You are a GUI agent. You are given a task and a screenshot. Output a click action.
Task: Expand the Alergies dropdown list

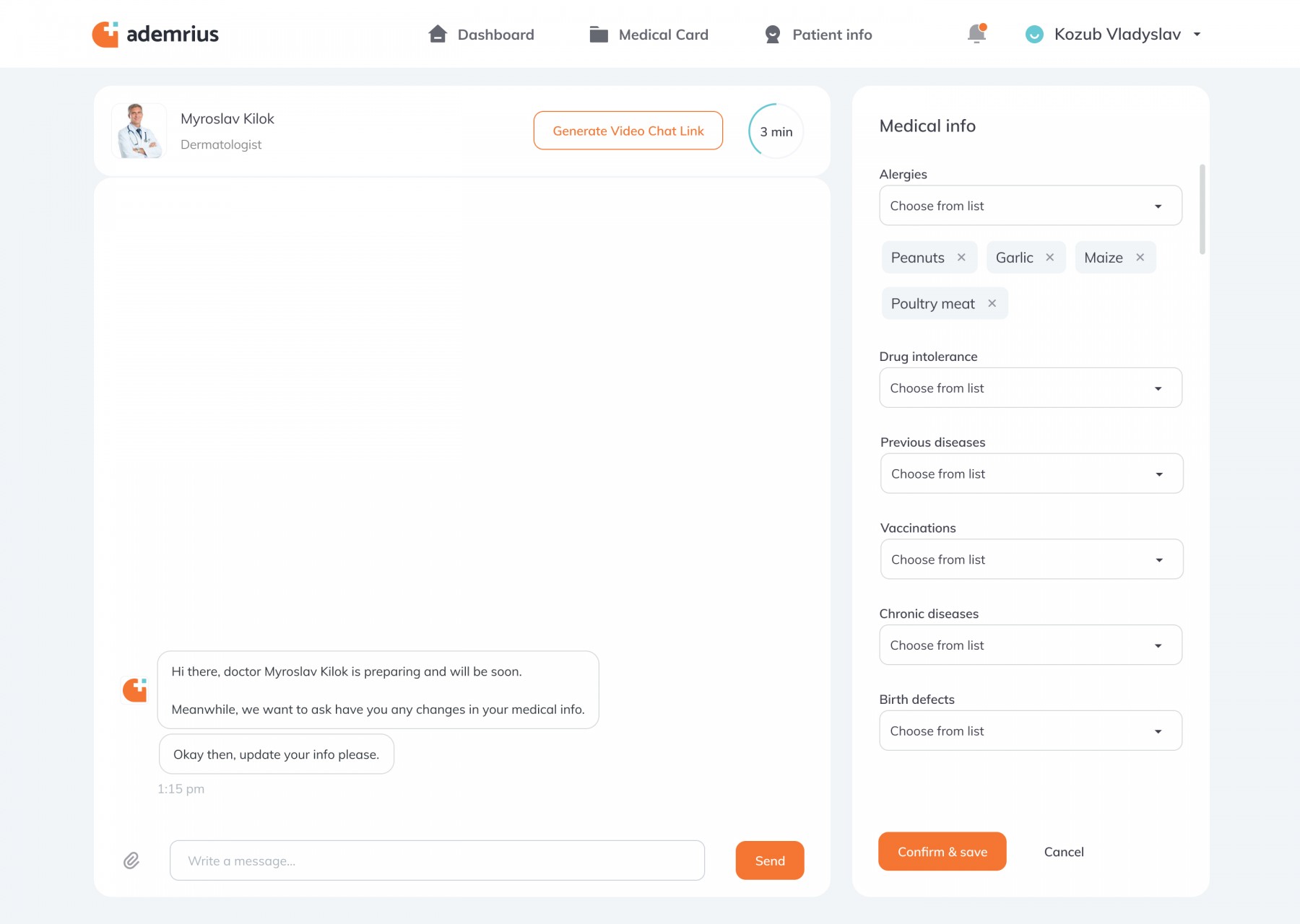pyautogui.click(x=1030, y=206)
